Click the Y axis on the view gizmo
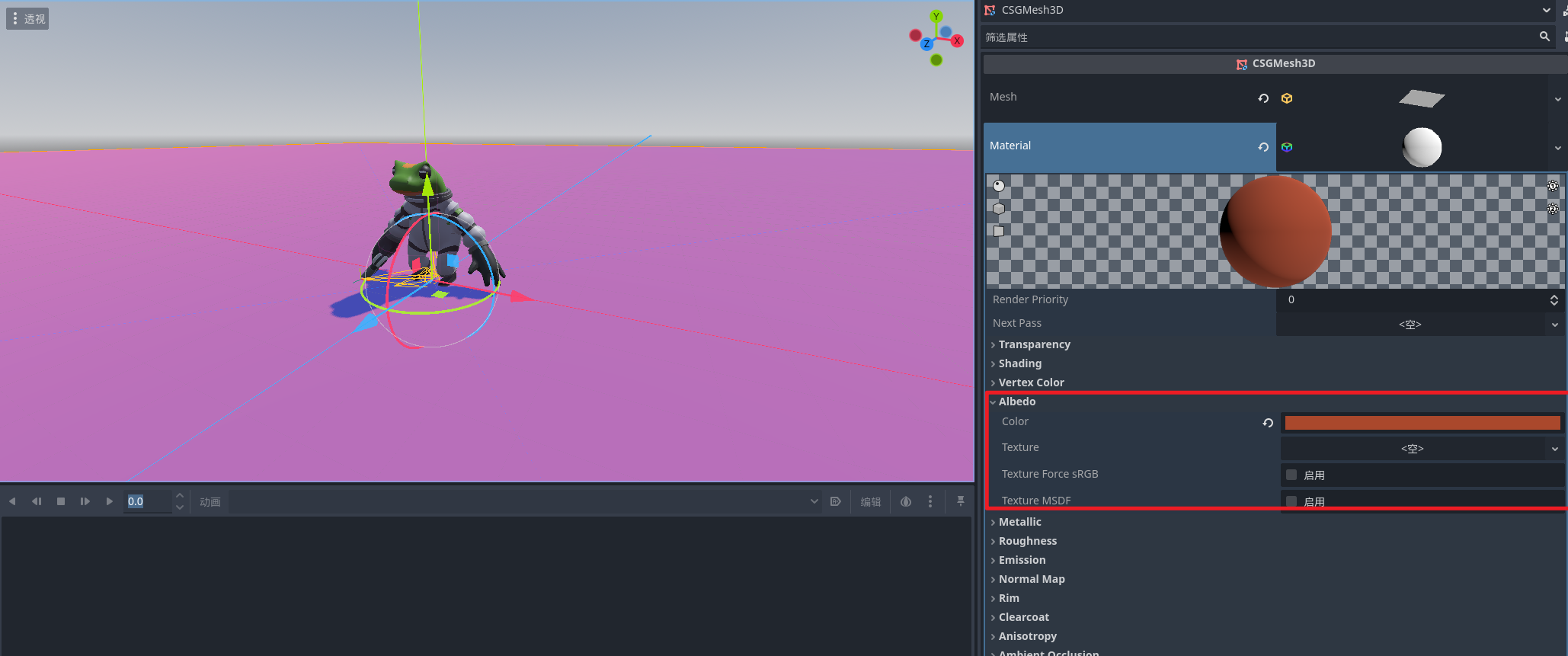The image size is (1568, 656). pos(936,17)
